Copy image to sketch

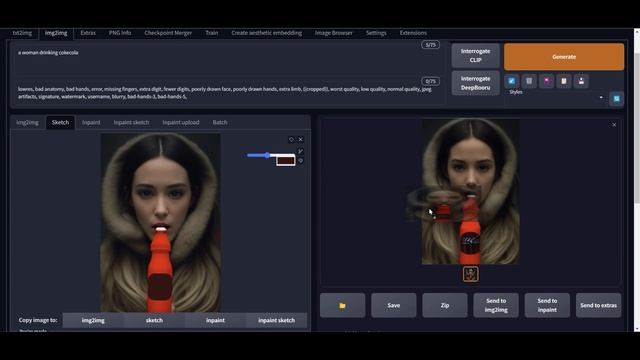(154, 320)
